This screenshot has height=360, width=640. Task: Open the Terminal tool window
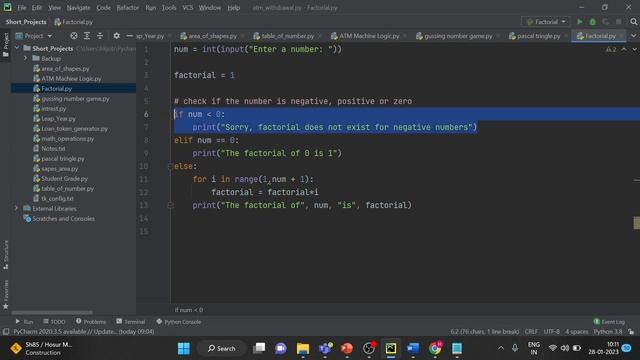pos(131,322)
